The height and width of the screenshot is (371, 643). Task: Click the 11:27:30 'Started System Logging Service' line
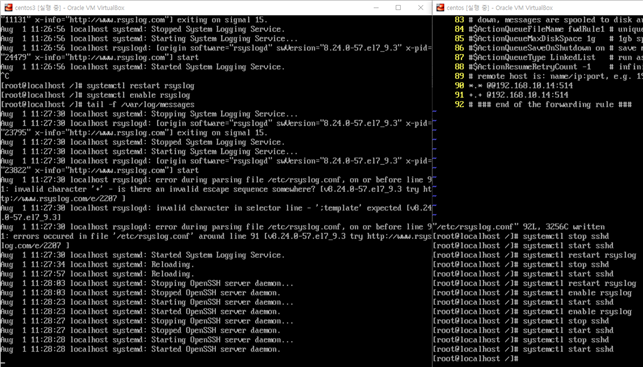tap(143, 255)
